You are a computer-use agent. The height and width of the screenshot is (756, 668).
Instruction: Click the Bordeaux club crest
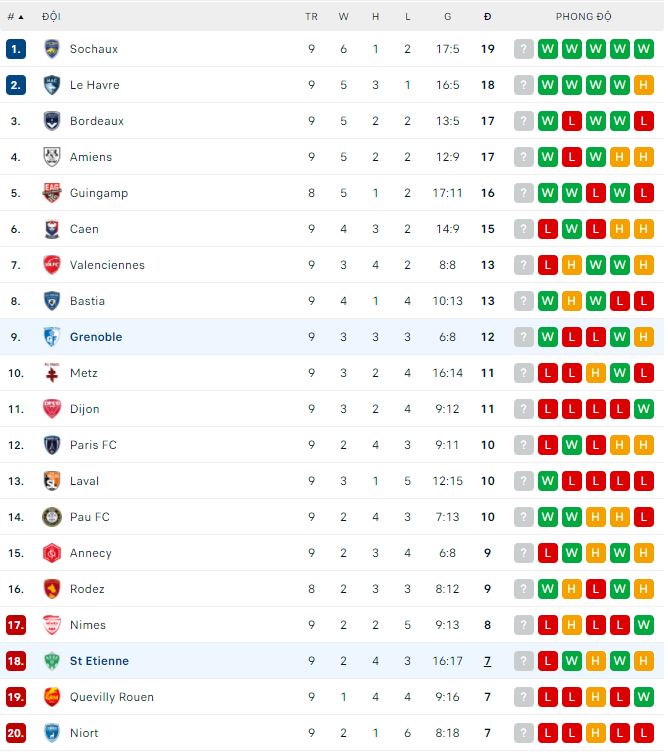click(x=52, y=121)
